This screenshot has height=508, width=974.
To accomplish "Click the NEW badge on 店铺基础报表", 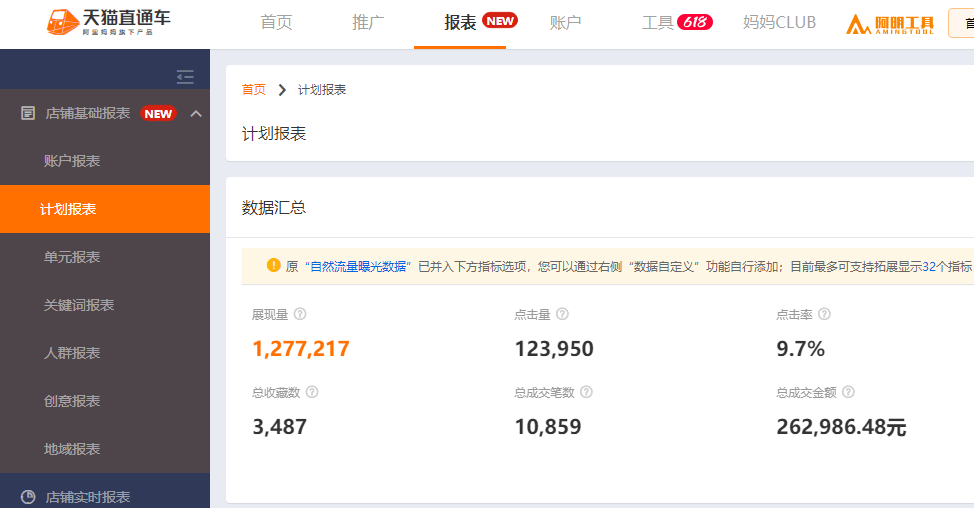I will tap(158, 114).
